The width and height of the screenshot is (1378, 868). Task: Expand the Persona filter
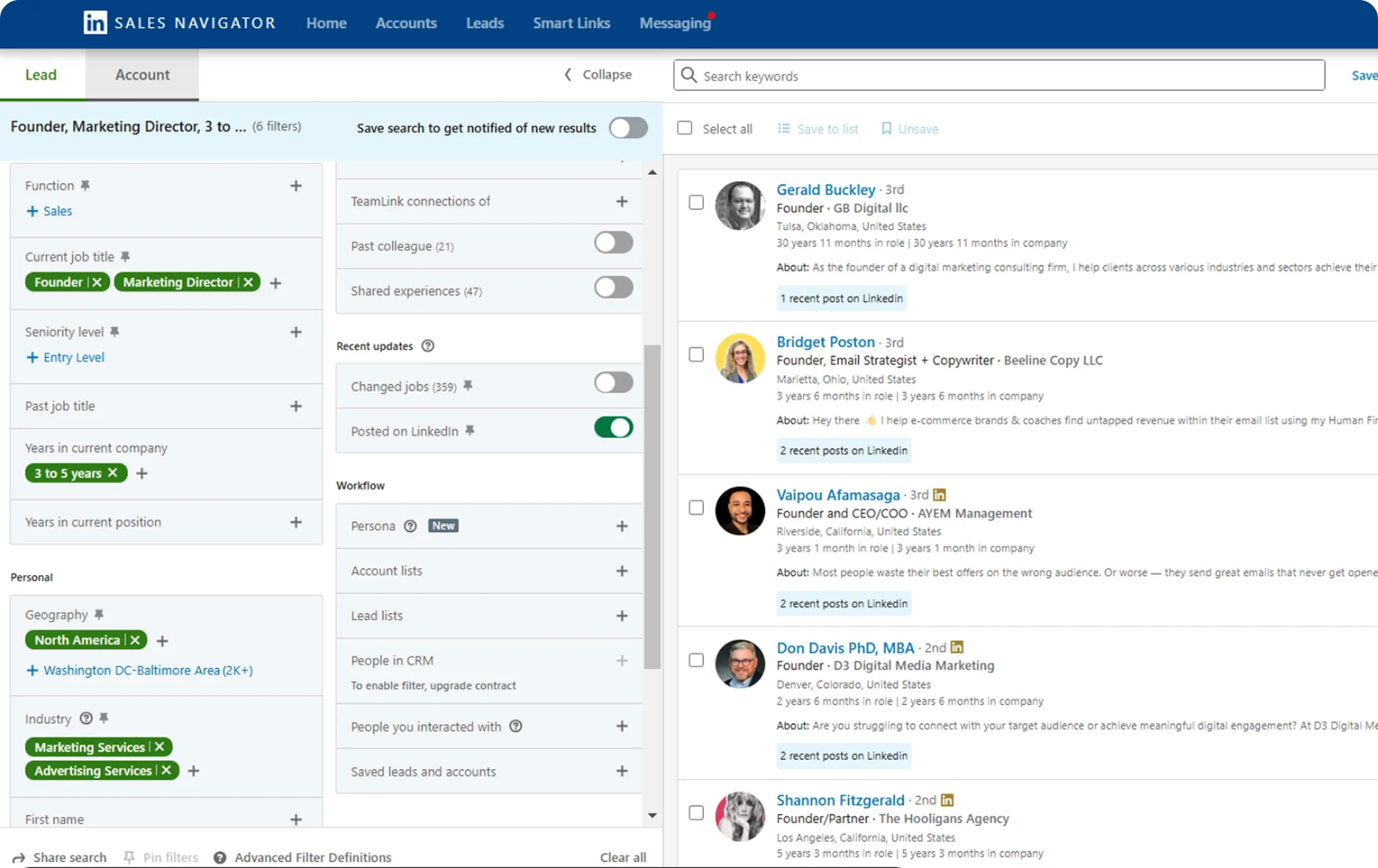click(622, 526)
